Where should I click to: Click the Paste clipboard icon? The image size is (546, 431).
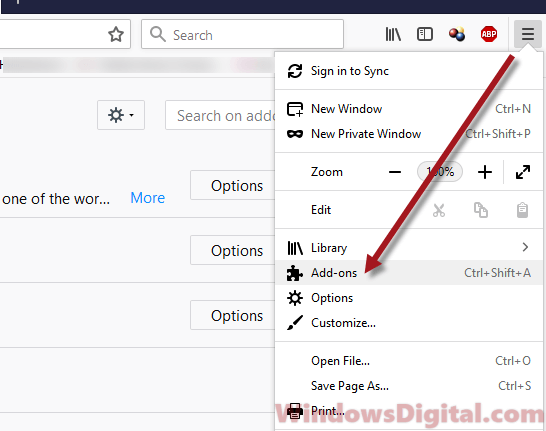click(522, 210)
